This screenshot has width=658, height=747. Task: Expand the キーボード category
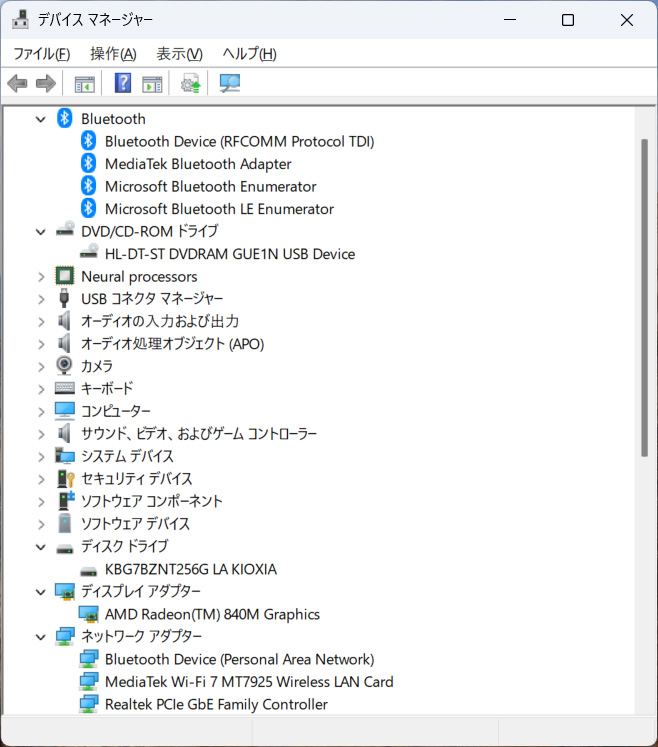pyautogui.click(x=41, y=389)
